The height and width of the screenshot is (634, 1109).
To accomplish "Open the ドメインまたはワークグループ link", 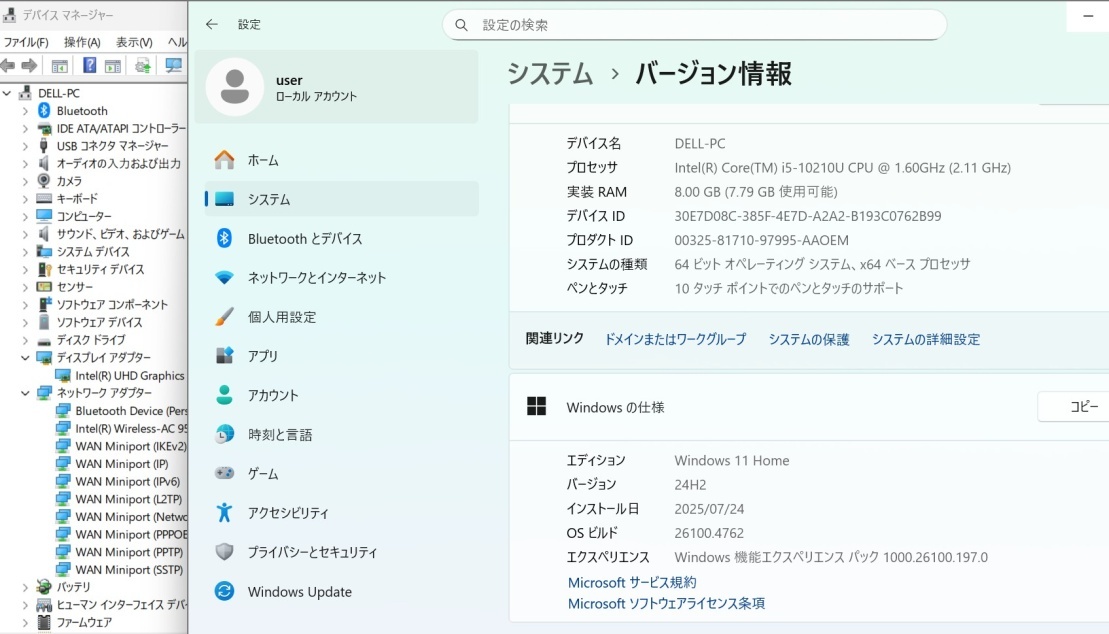I will 675,340.
